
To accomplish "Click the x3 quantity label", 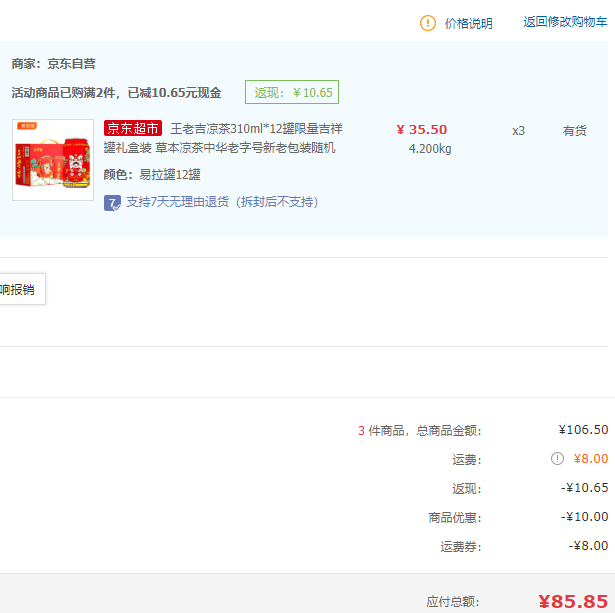I will (x=518, y=131).
